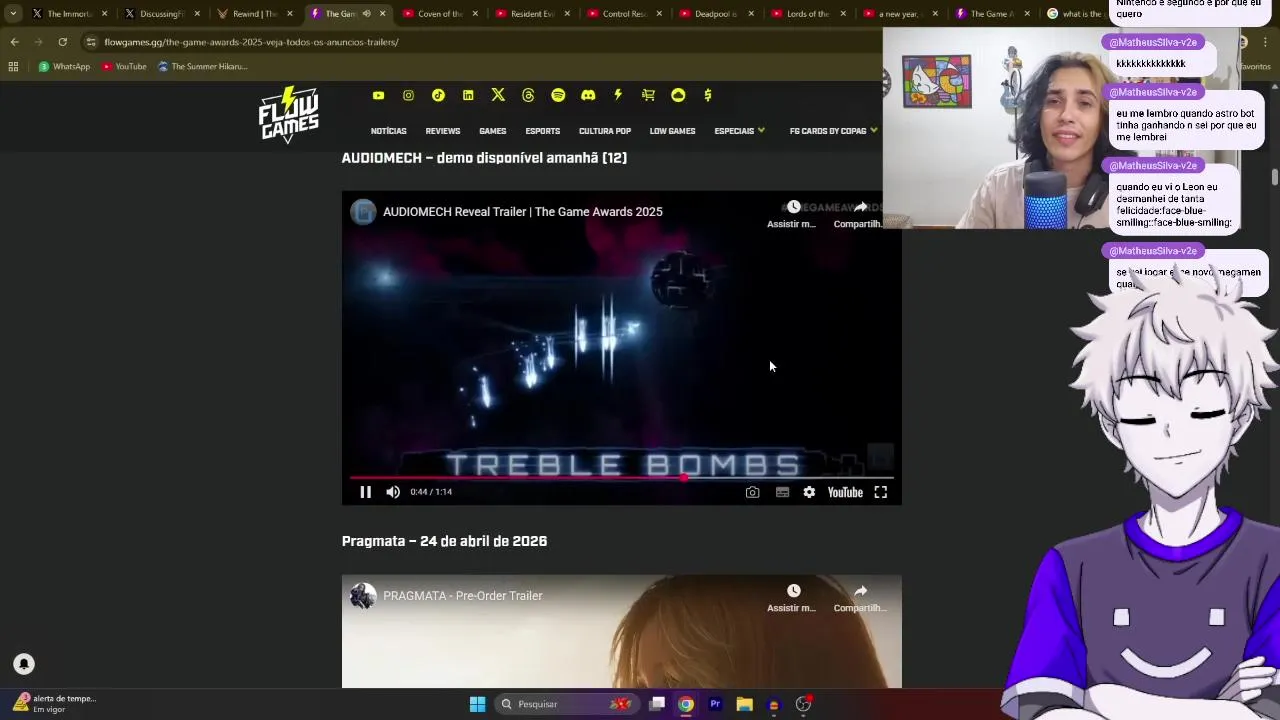Reload the page

click(62, 42)
